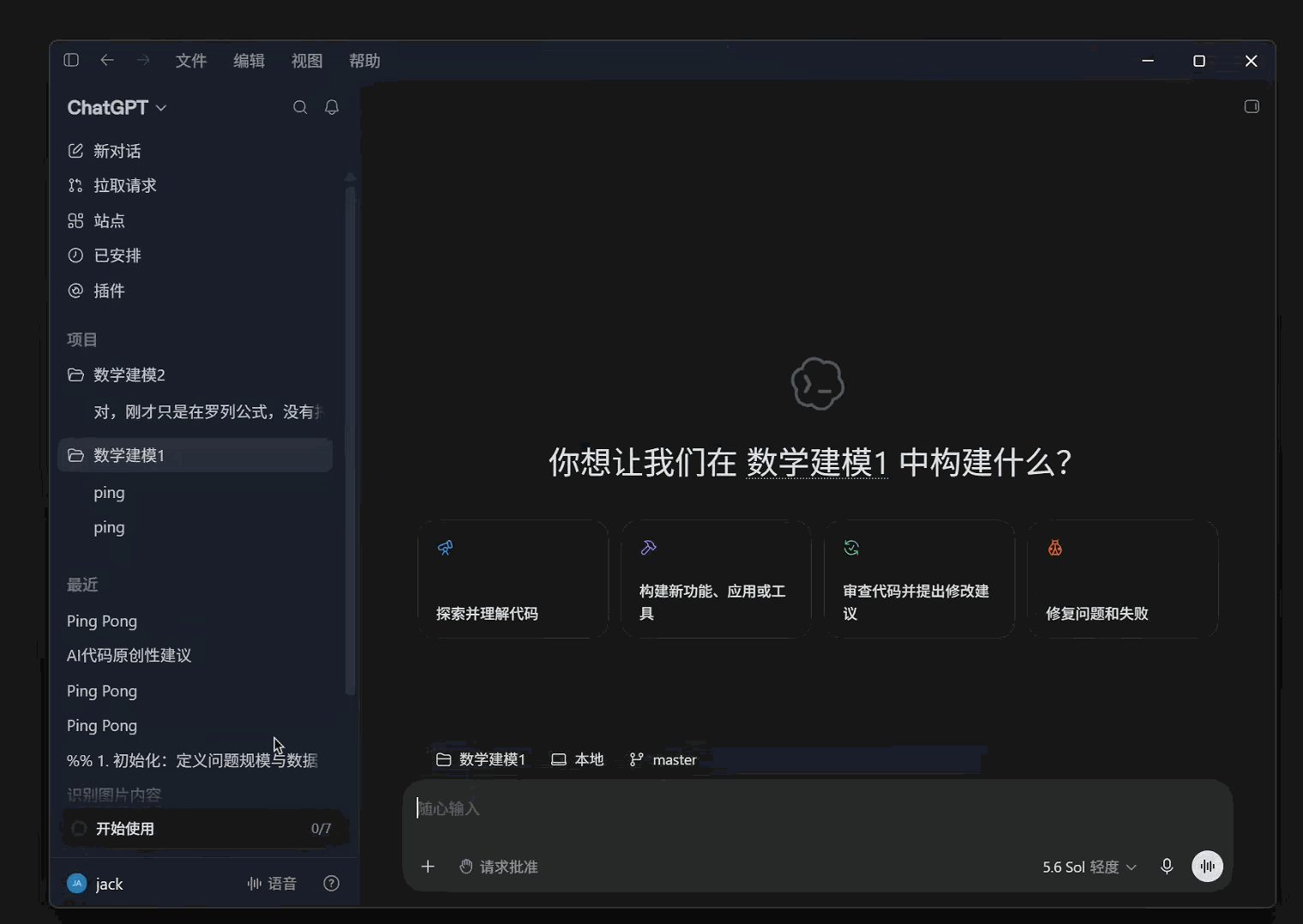Screen dimensions: 1303x924
Task: Open the Ping Pong chat below AI代码原创性建议
Action: coord(195,691)
